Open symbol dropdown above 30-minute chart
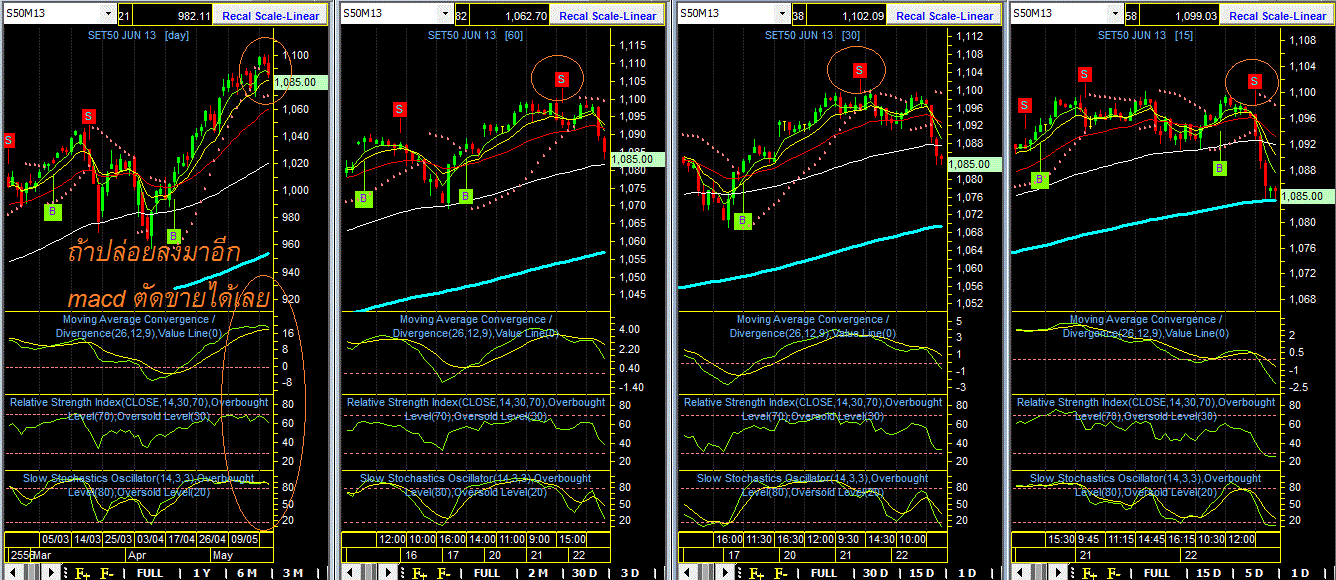The height and width of the screenshot is (580, 1336). tap(782, 15)
